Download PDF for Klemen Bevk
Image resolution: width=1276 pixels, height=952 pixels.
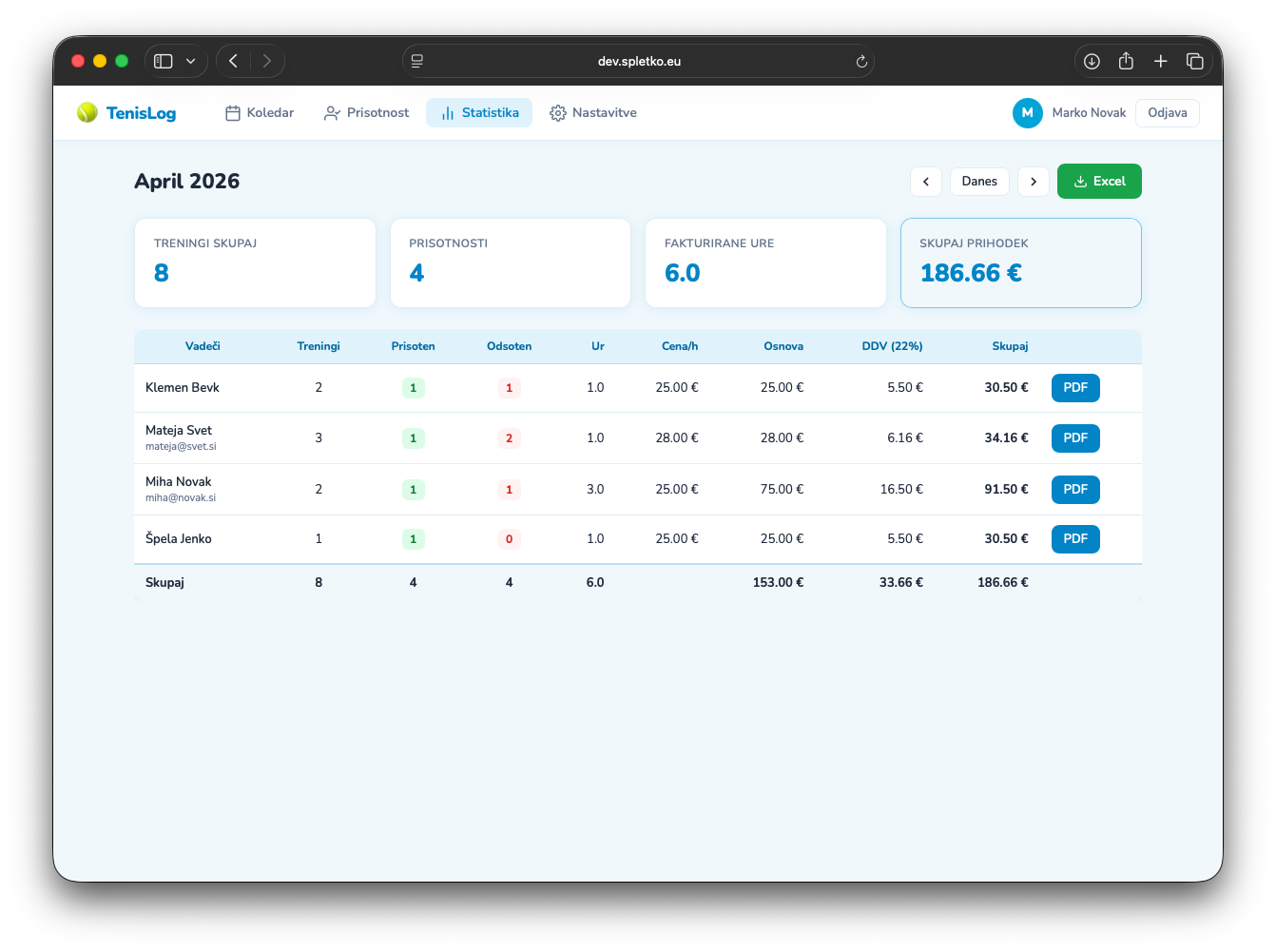pyautogui.click(x=1075, y=388)
